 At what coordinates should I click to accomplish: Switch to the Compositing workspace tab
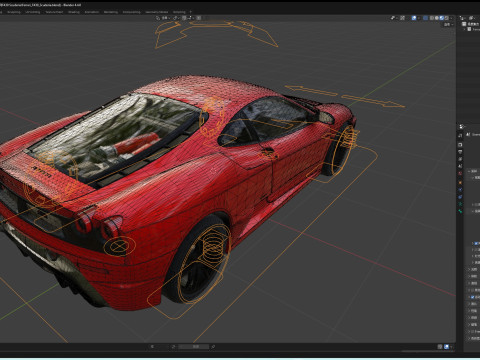click(x=131, y=12)
